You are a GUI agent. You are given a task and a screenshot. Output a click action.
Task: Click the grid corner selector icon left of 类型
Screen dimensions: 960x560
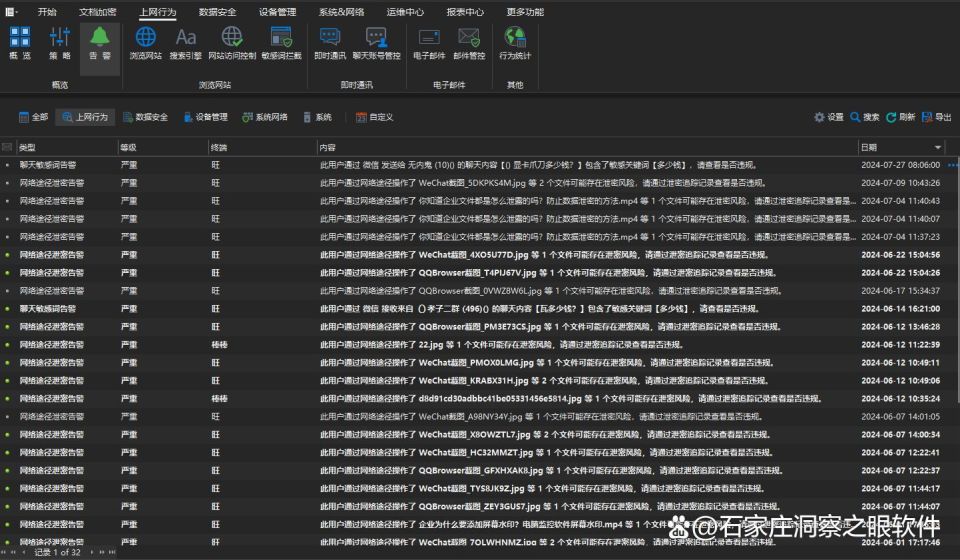point(7,147)
